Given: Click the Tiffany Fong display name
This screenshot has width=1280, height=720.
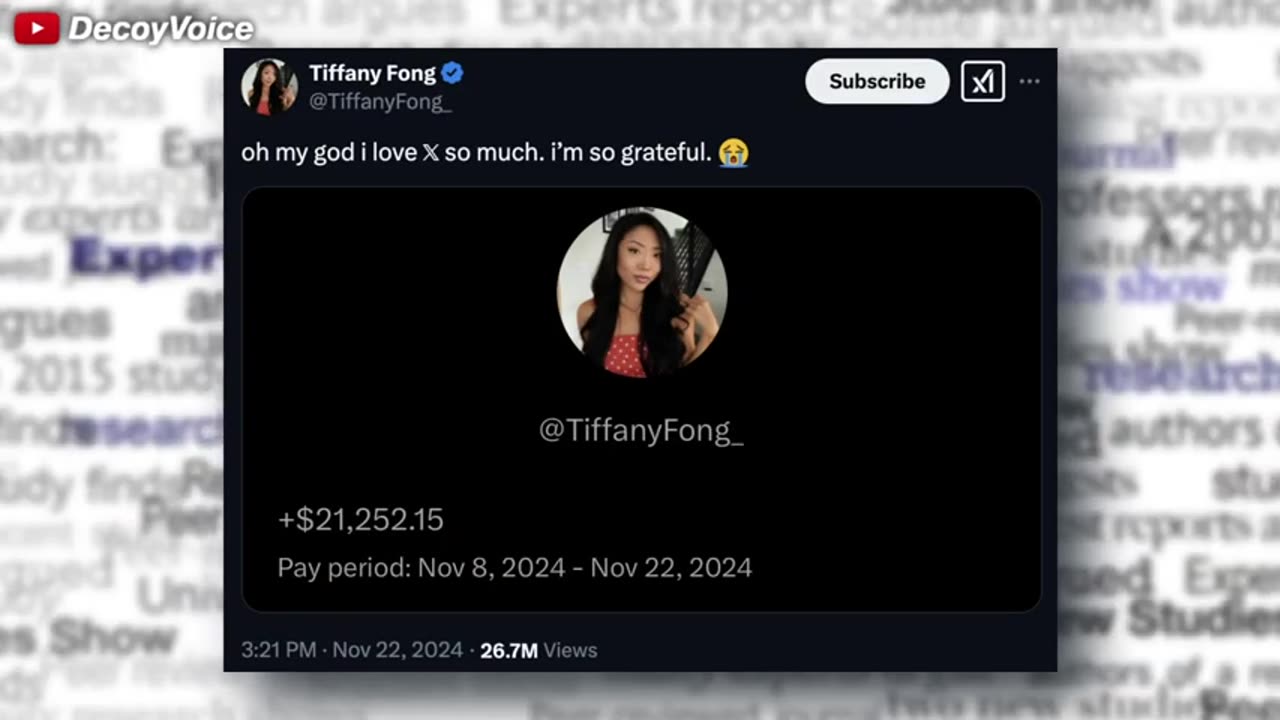Looking at the screenshot, I should 372,73.
